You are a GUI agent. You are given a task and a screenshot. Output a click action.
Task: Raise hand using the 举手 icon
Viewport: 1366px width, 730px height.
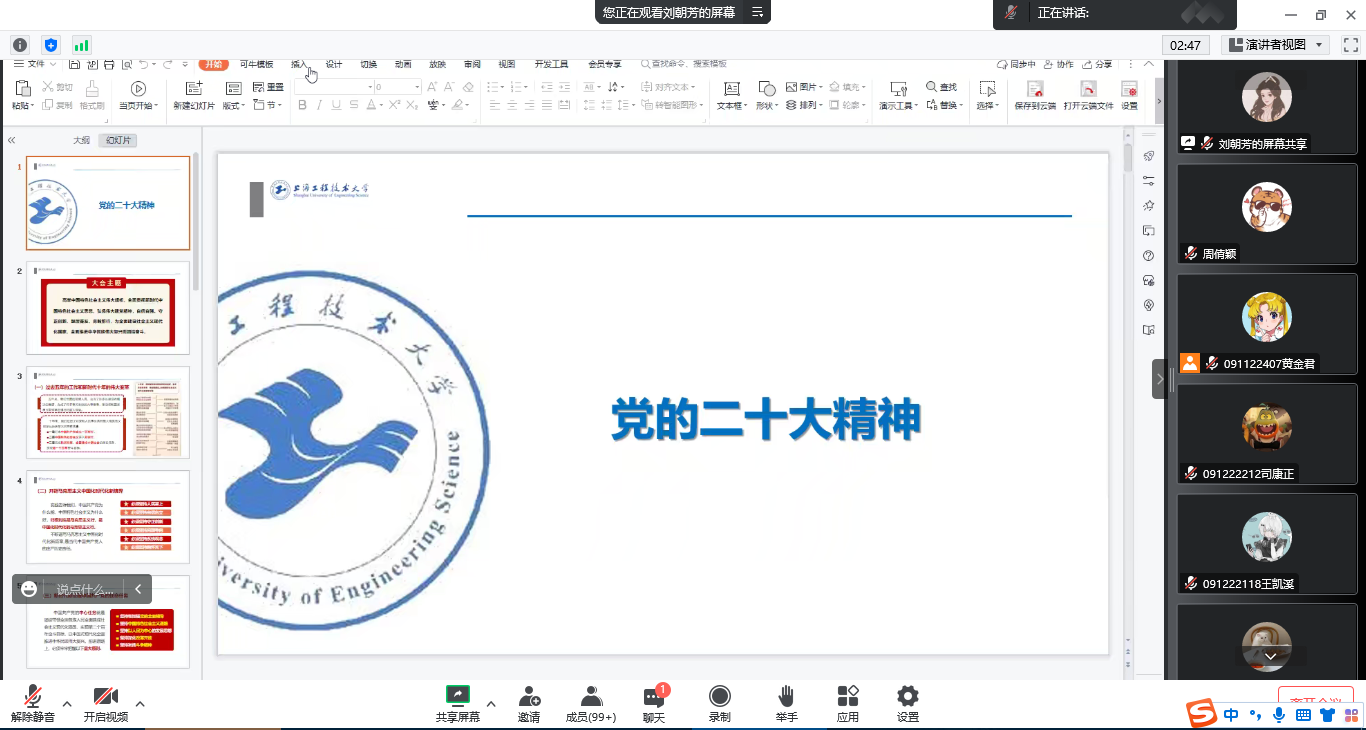click(x=786, y=696)
